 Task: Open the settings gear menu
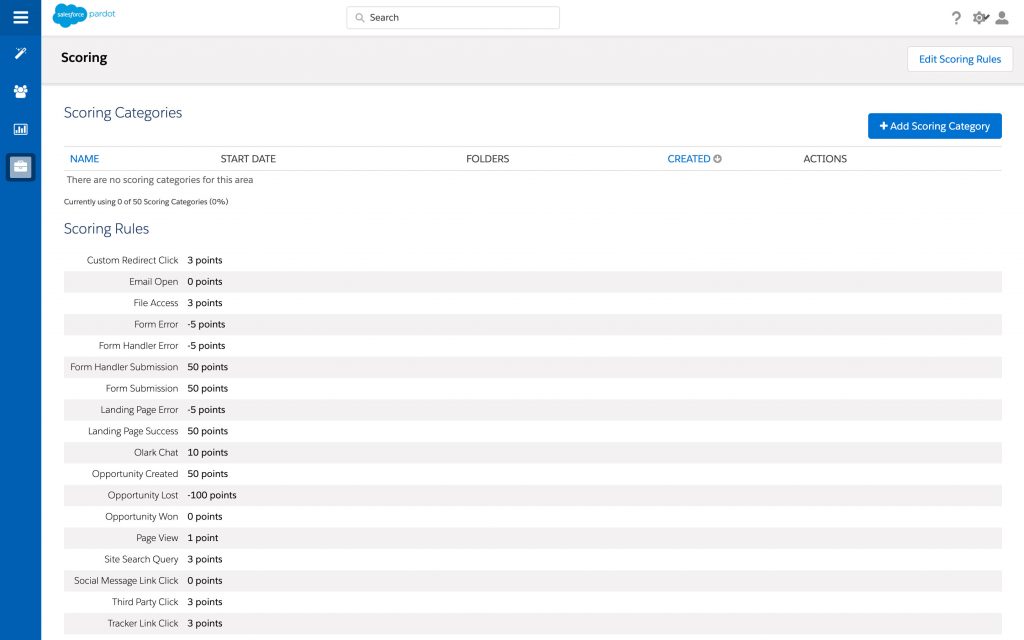click(980, 18)
